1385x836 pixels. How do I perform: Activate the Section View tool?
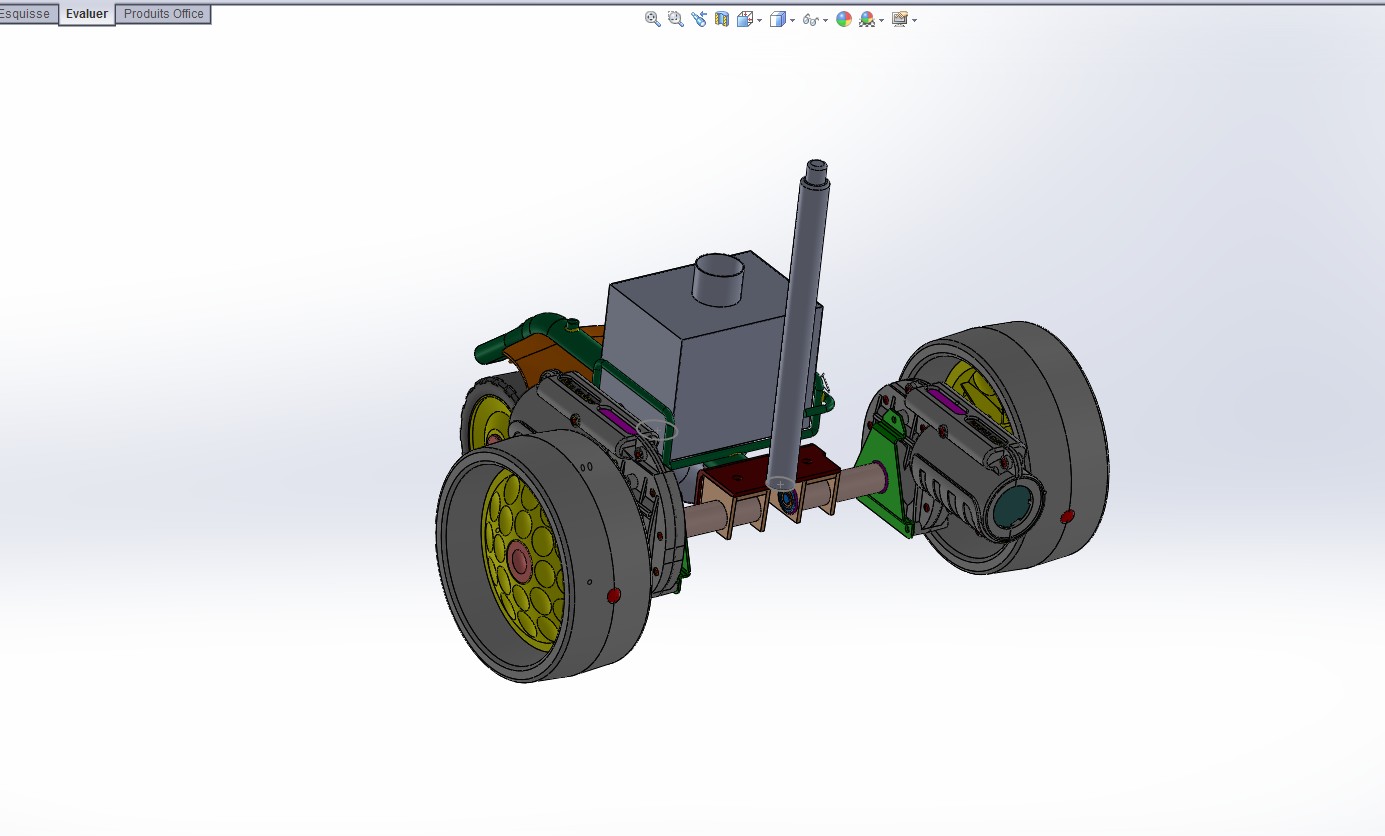coord(722,19)
